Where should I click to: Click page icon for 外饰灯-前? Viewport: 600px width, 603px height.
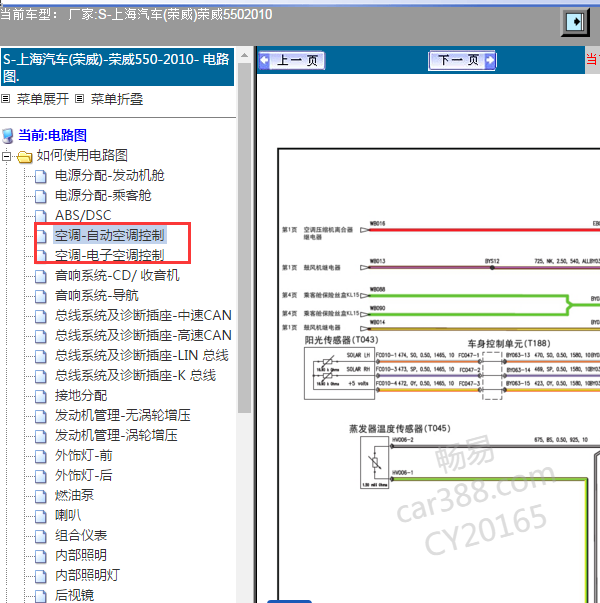pyautogui.click(x=41, y=456)
